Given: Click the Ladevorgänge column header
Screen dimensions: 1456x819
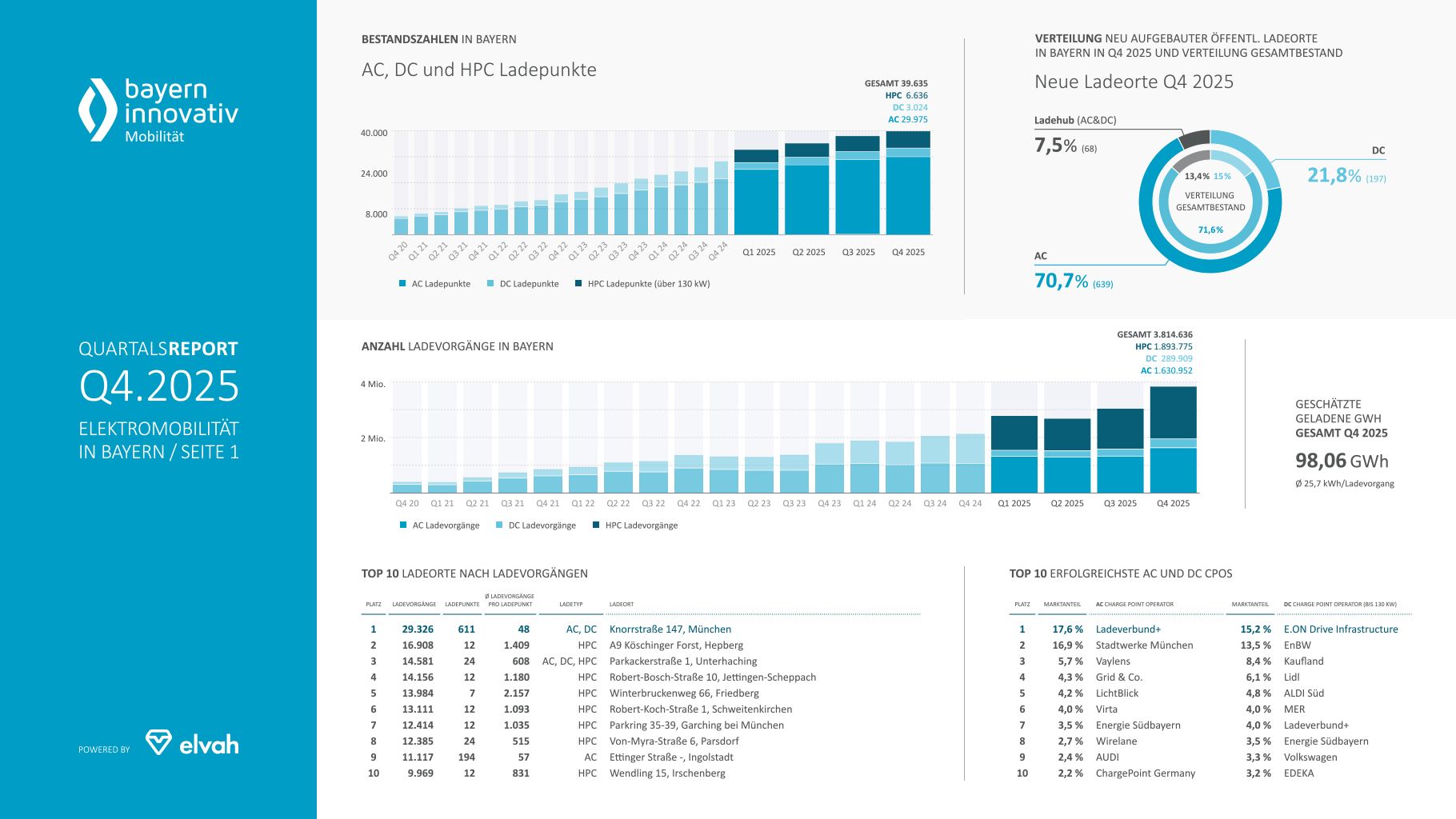Looking at the screenshot, I should click(414, 605).
